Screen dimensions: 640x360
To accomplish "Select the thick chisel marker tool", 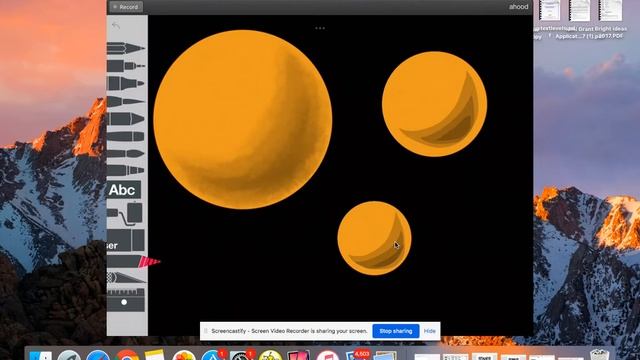I will (x=126, y=119).
